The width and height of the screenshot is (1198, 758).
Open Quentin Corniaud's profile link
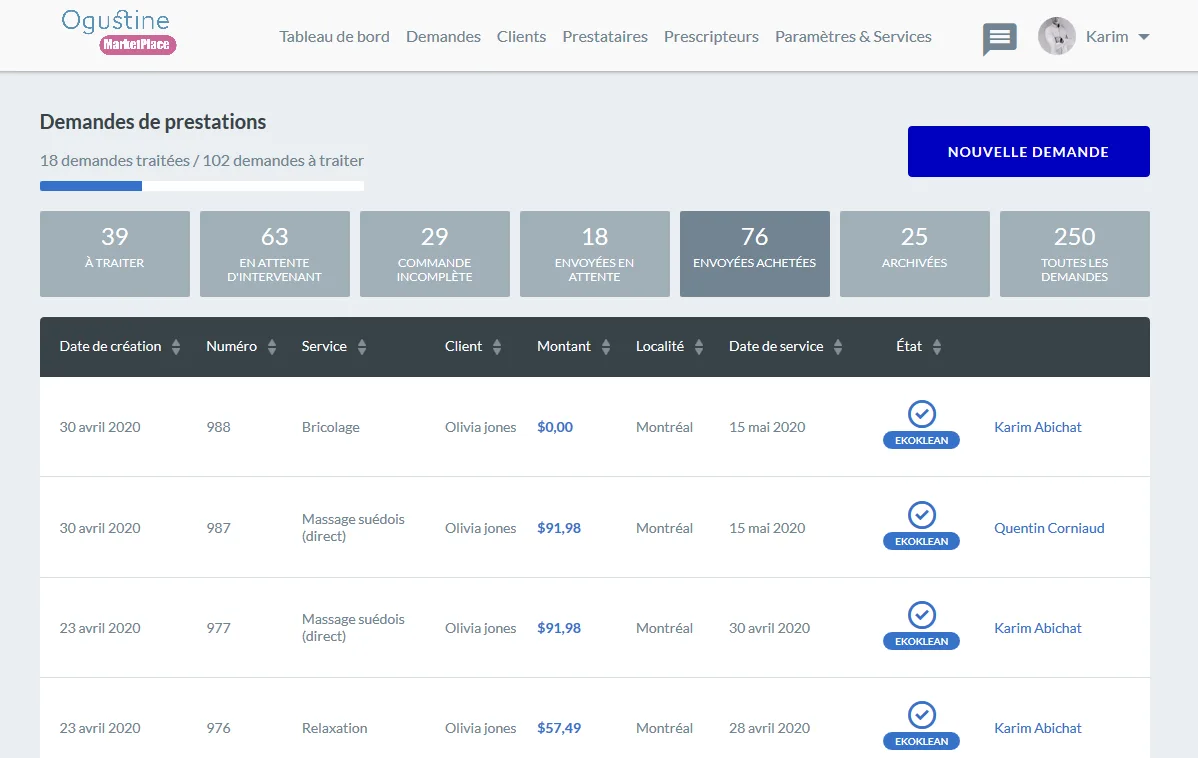(1049, 528)
